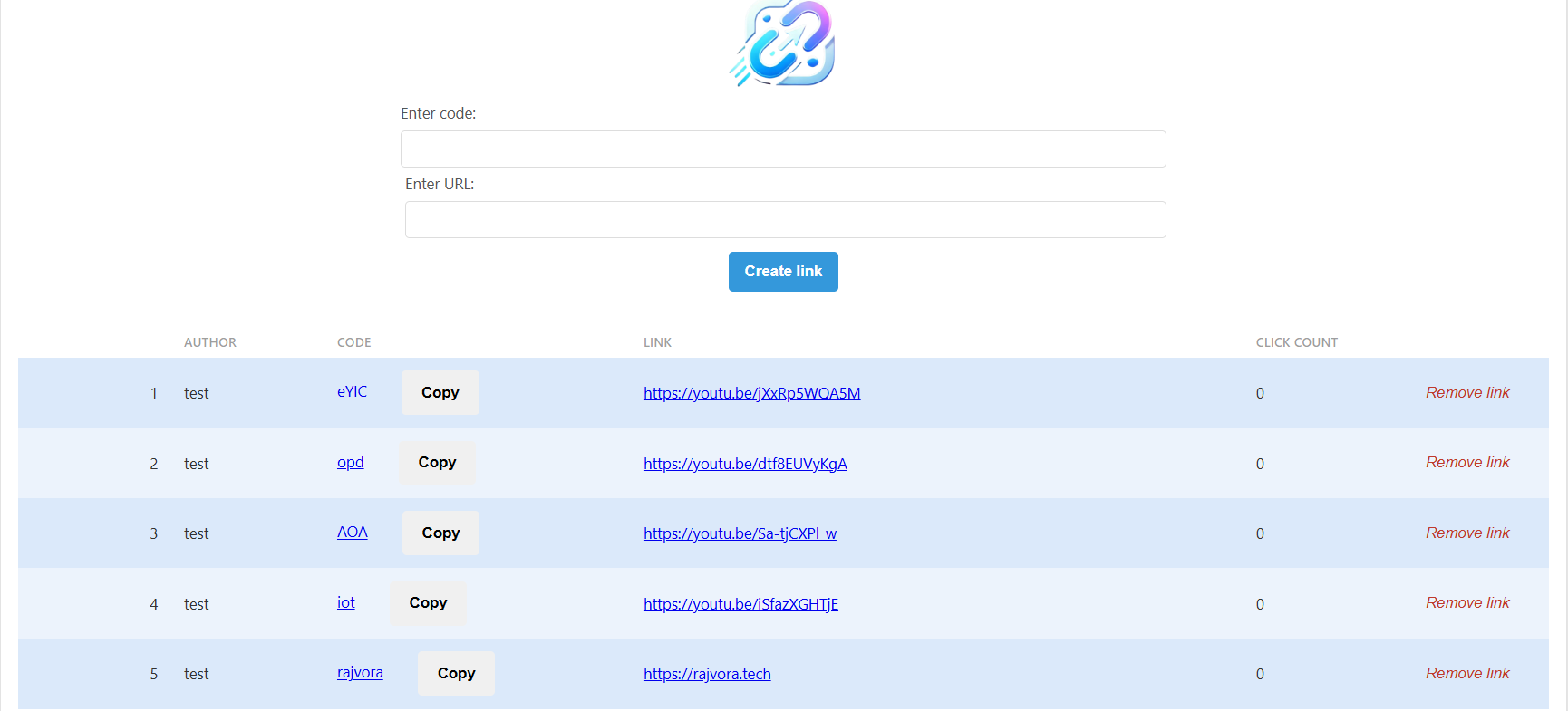Remove link for the AOA code

(x=1466, y=533)
